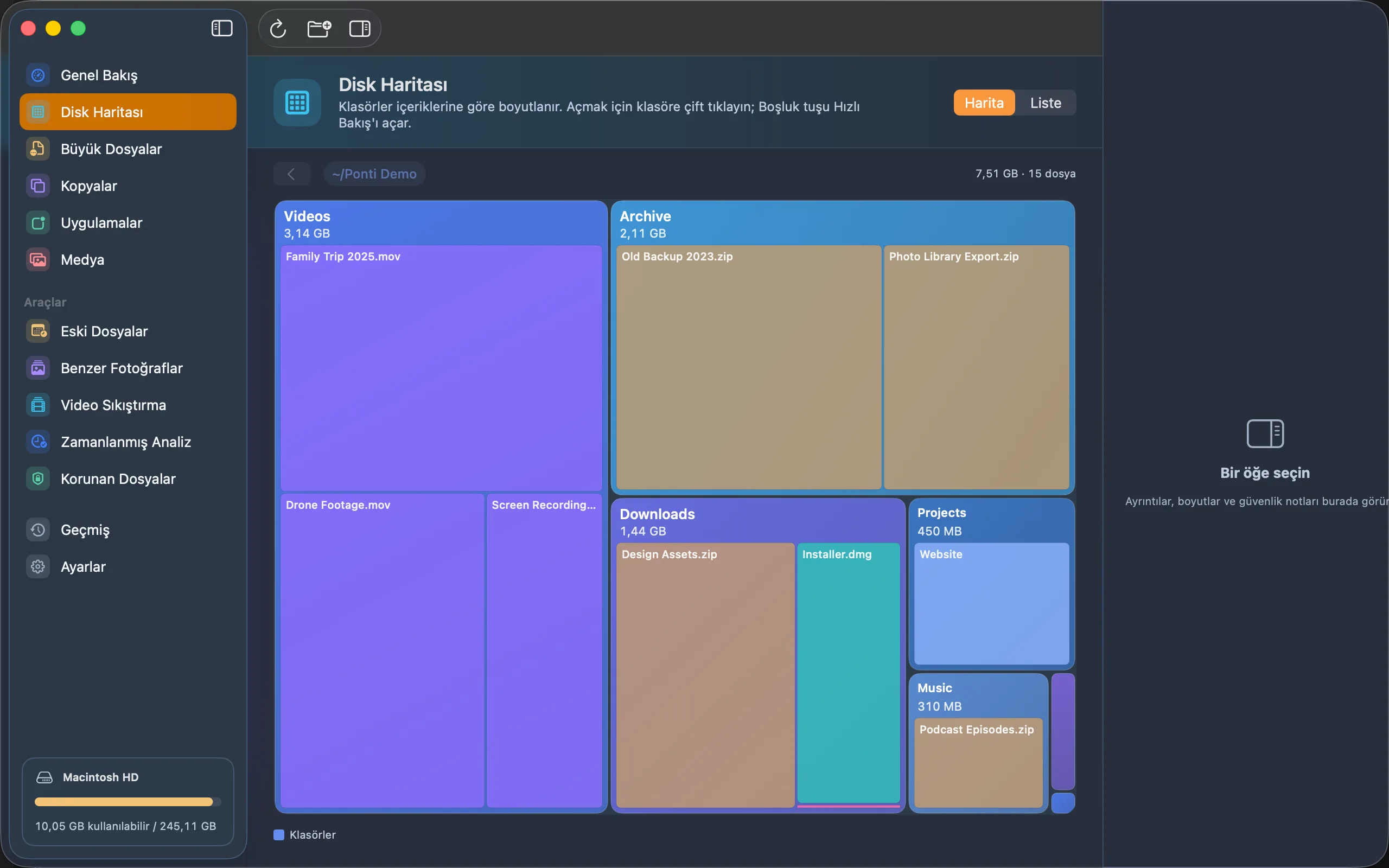1389x868 pixels.
Task: Click the Klasörler legend color swatch
Action: coord(279,835)
